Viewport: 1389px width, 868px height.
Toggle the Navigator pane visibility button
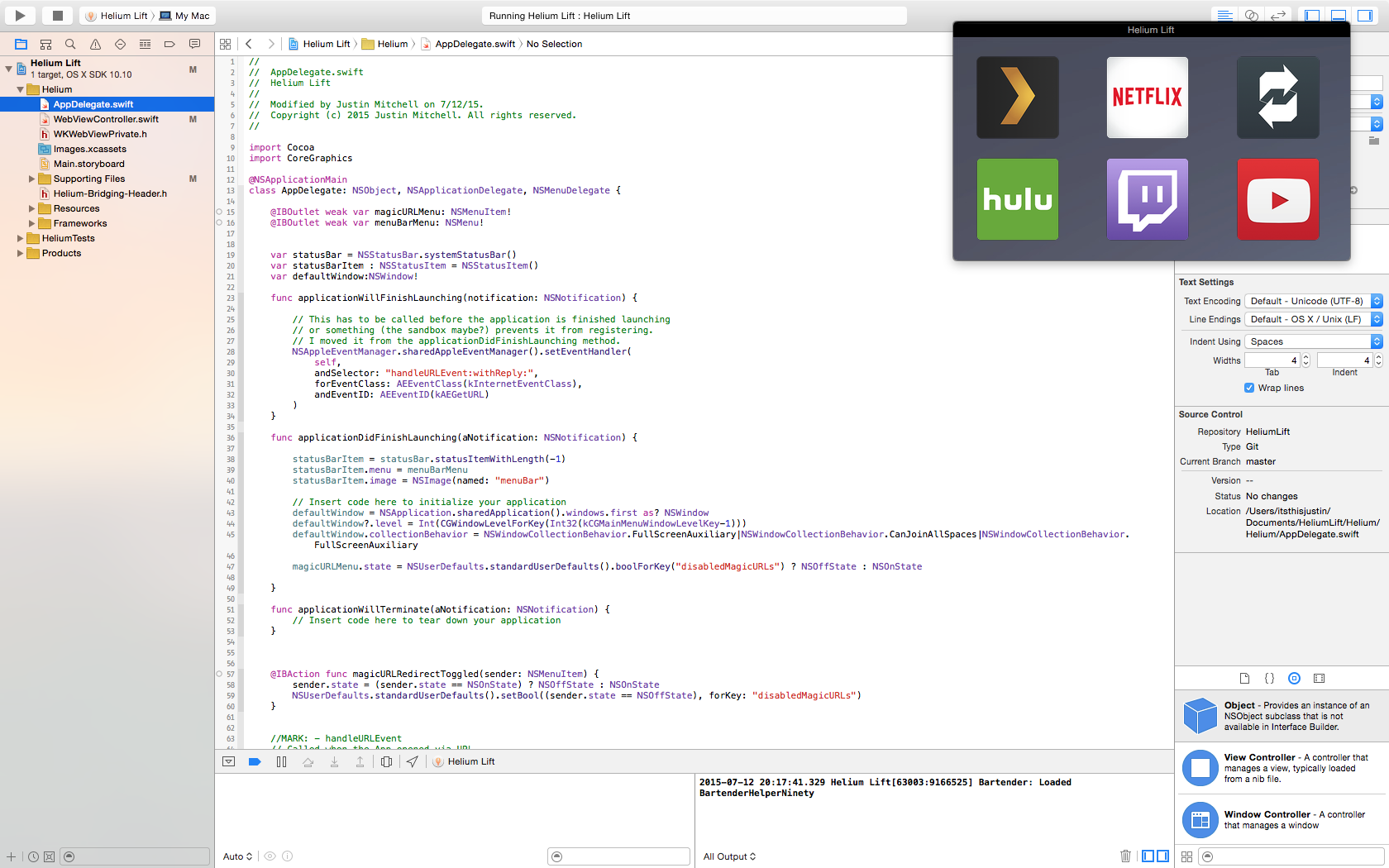click(x=1312, y=15)
